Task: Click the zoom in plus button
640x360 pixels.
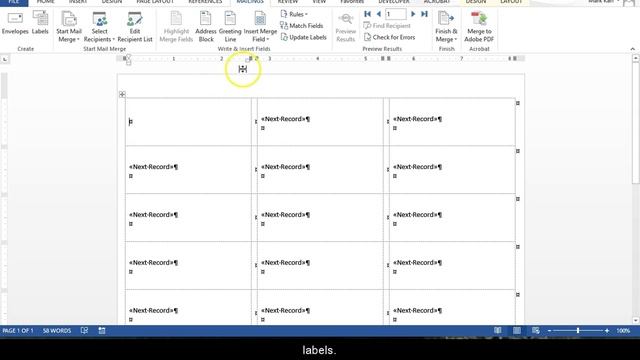Action: pyautogui.click(x=607, y=331)
